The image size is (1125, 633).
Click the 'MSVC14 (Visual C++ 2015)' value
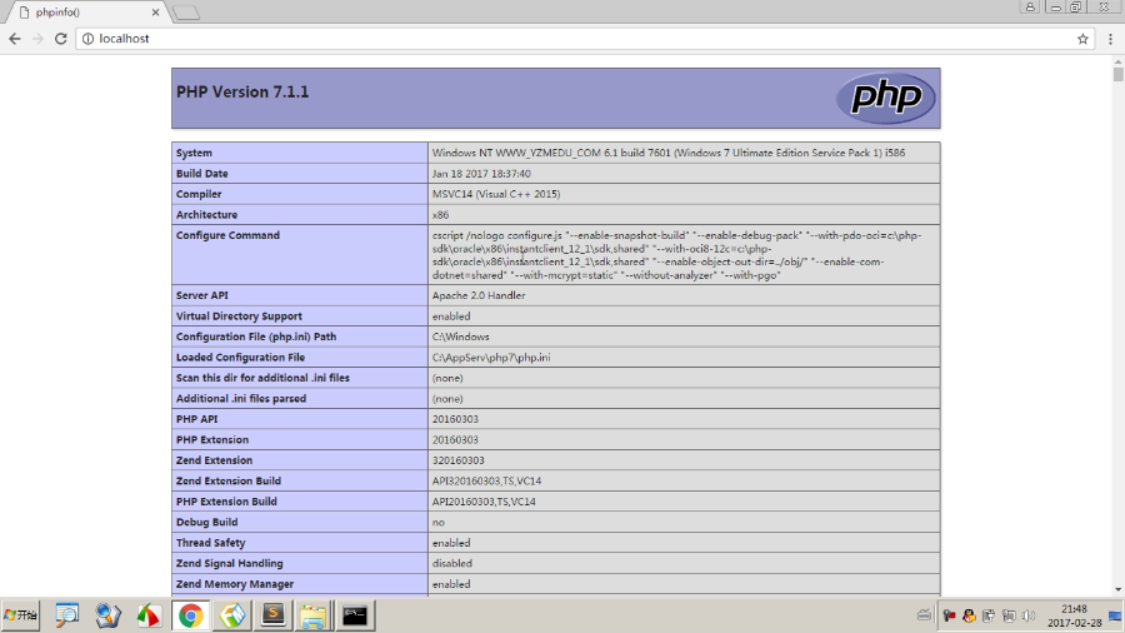click(496, 194)
